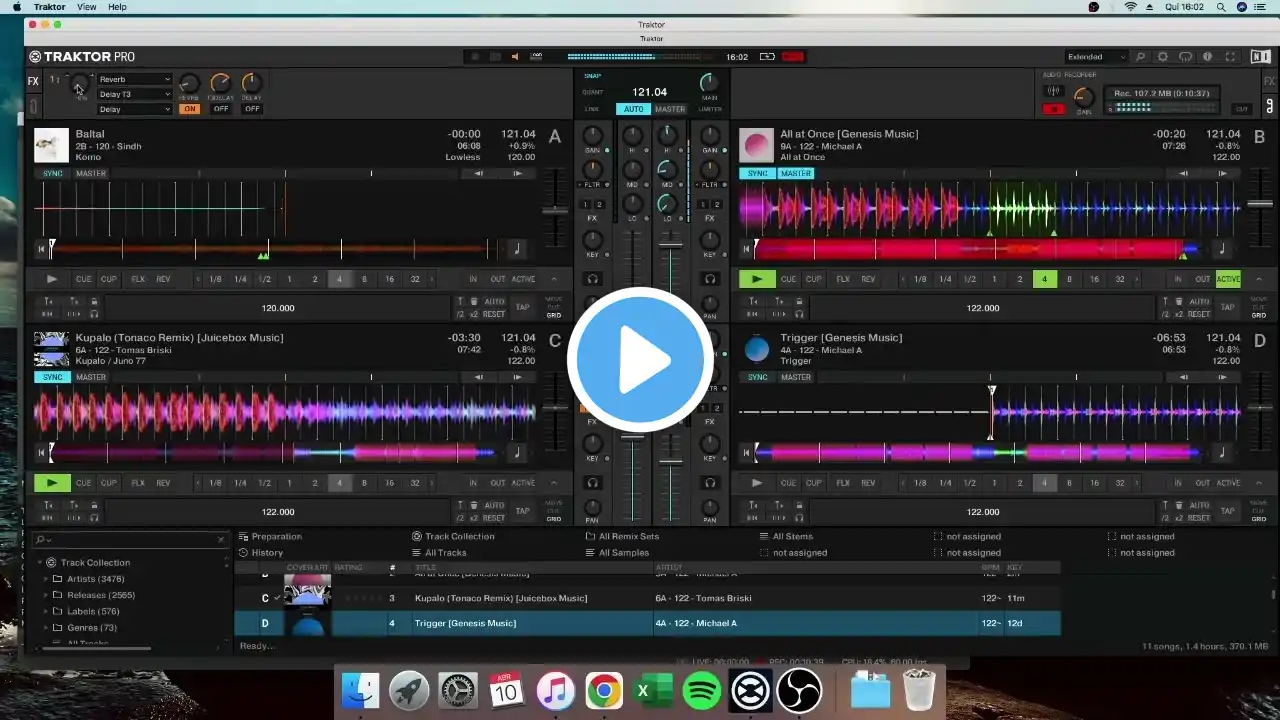Toggle REV reverse on deck D
Image resolution: width=1280 pixels, height=720 pixels.
click(868, 483)
